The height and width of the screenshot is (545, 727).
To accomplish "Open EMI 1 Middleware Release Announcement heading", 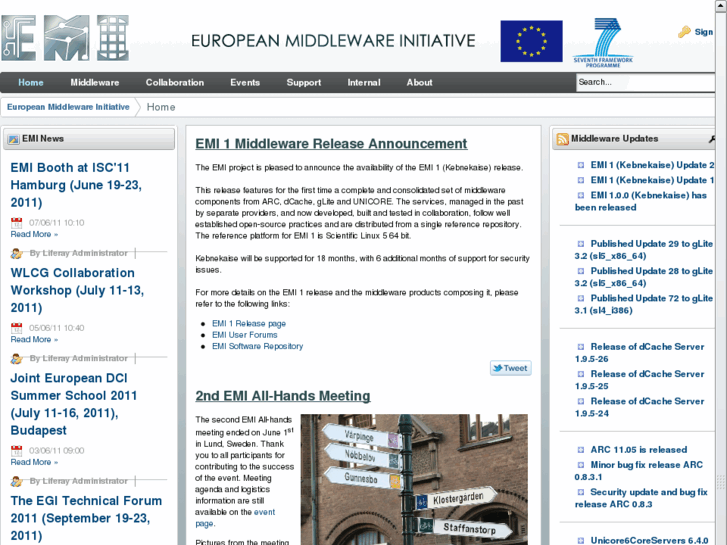I will 331,144.
